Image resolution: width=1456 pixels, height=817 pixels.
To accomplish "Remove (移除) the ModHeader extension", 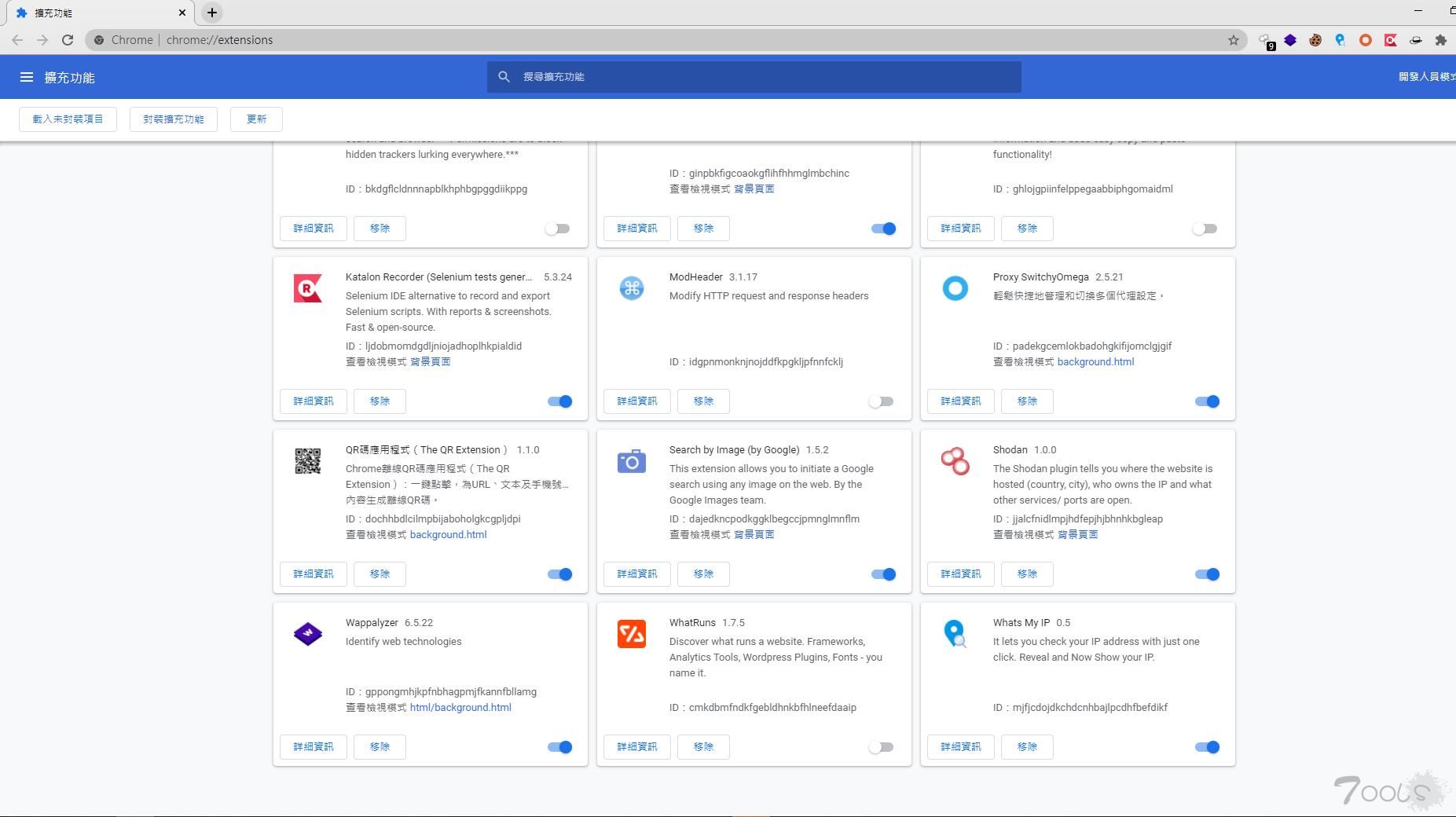I will pyautogui.click(x=703, y=401).
